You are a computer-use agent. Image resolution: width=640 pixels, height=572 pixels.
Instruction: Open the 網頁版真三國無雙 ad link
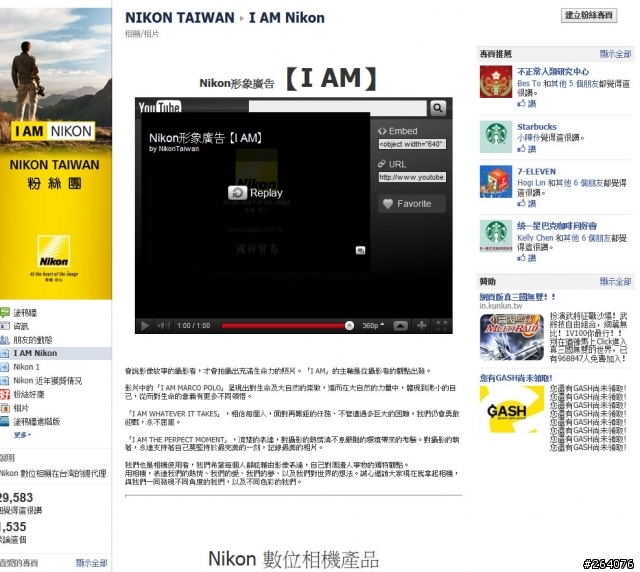(x=517, y=297)
